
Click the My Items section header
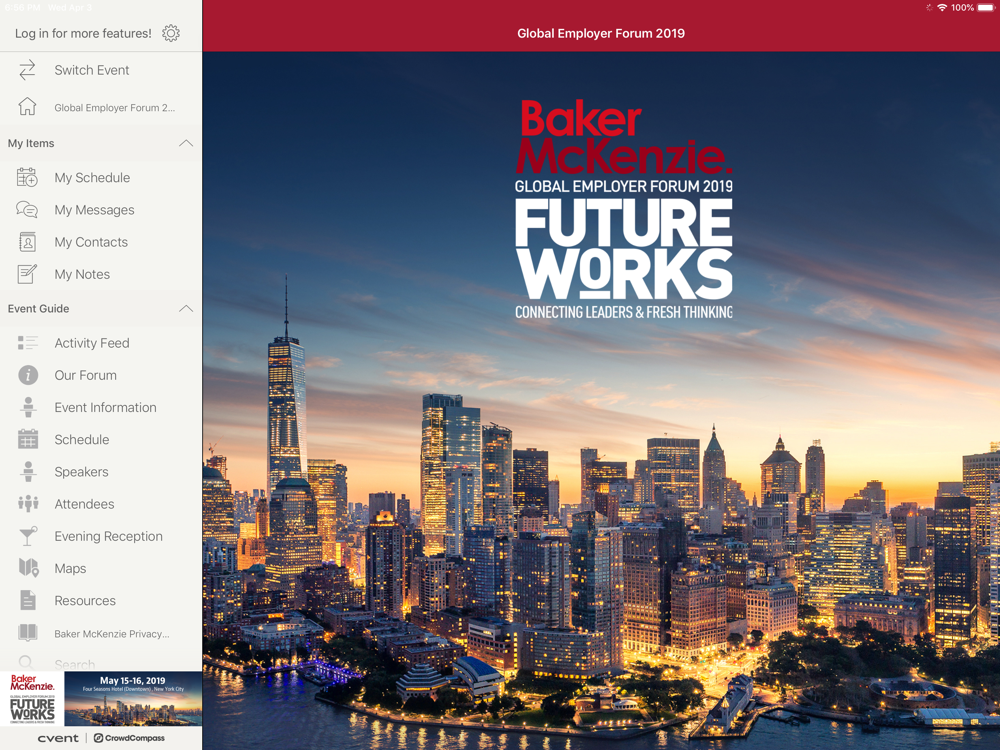(101, 143)
